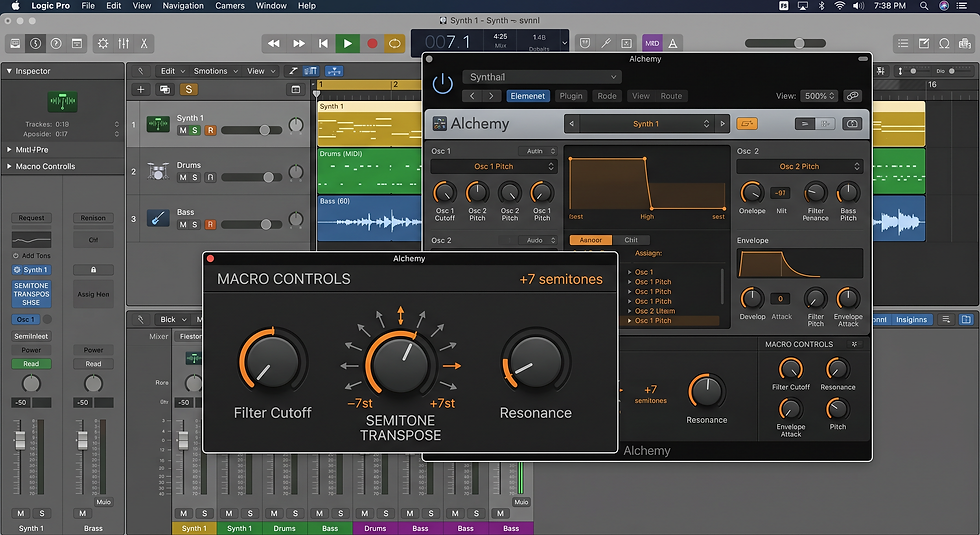Select the Elemenet tab in Alchemy

pyautogui.click(x=528, y=96)
